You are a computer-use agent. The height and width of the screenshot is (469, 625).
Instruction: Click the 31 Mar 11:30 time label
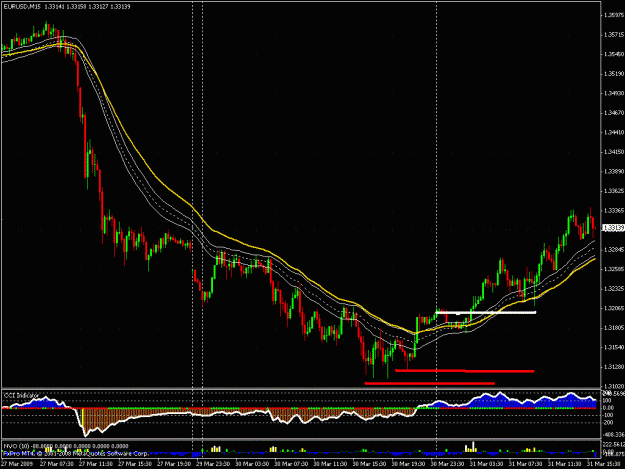pos(564,464)
